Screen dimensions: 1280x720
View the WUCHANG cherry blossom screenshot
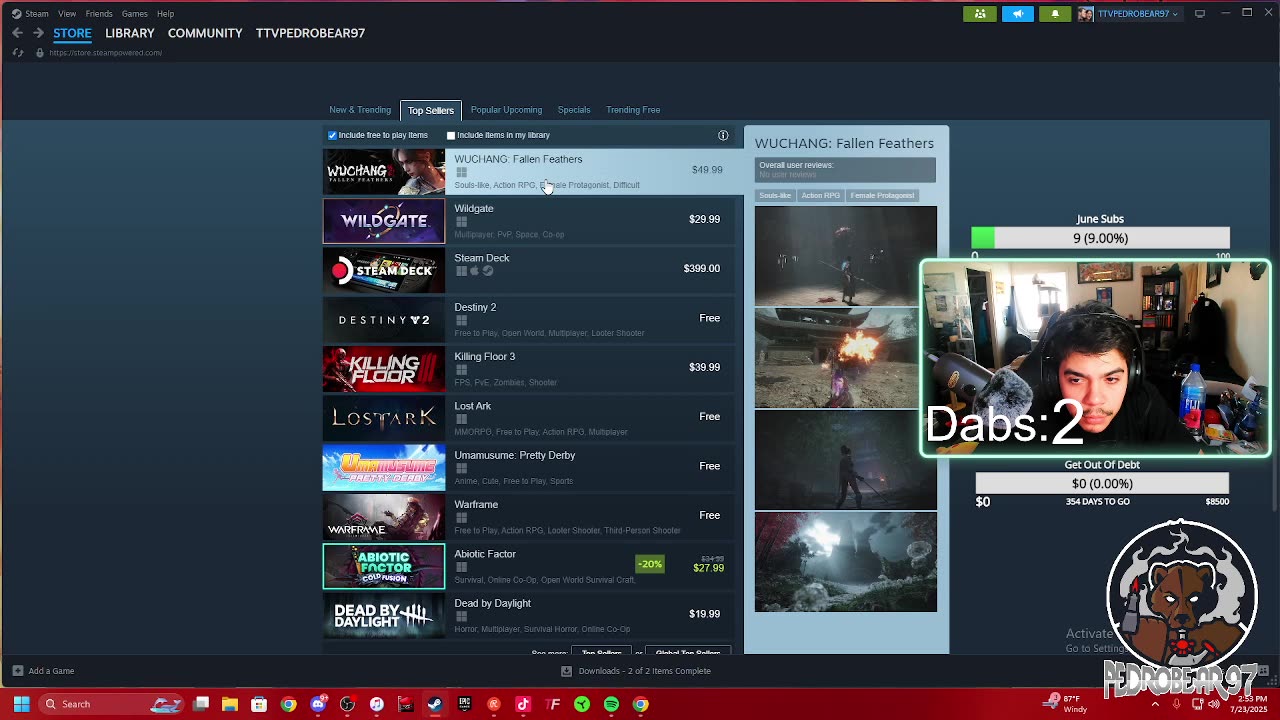pos(846,562)
